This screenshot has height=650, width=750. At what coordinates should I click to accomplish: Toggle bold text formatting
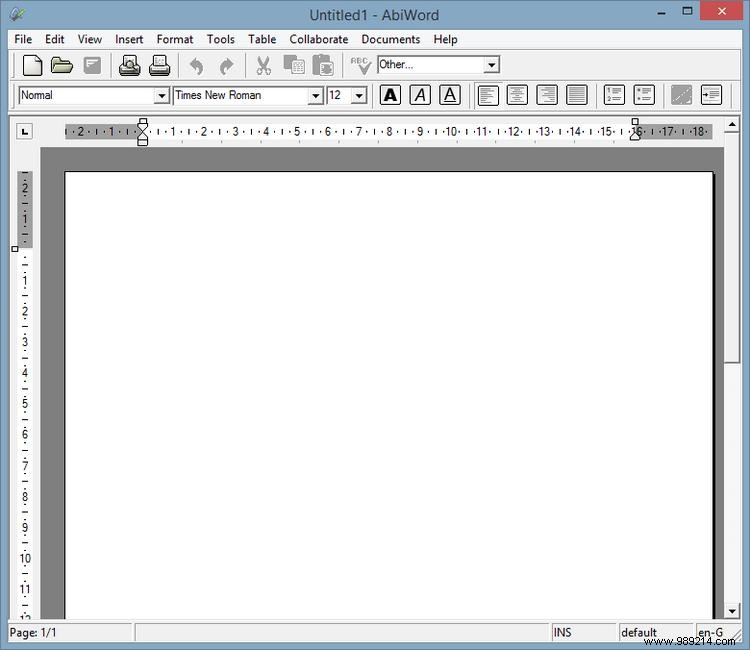click(390, 95)
